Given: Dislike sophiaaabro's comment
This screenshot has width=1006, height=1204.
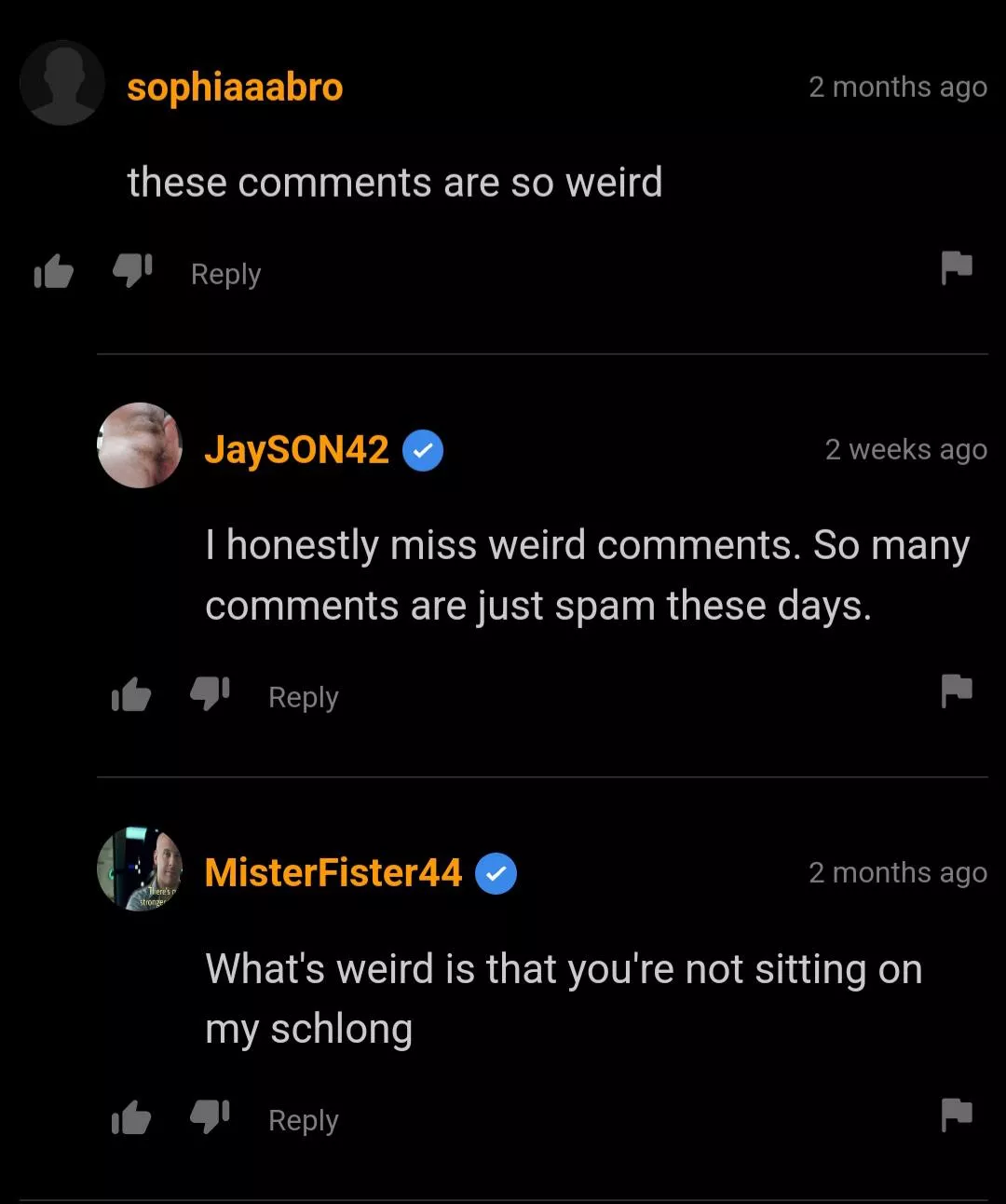Looking at the screenshot, I should [130, 271].
